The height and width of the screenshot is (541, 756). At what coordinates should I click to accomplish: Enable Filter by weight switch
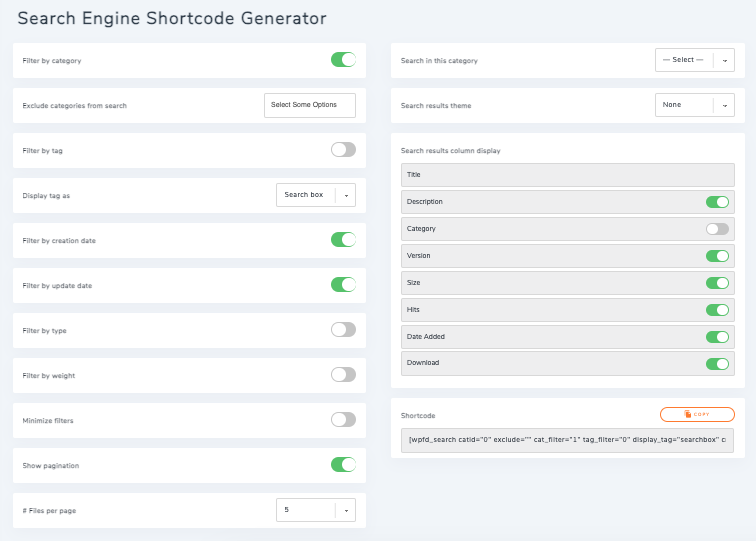pos(343,375)
